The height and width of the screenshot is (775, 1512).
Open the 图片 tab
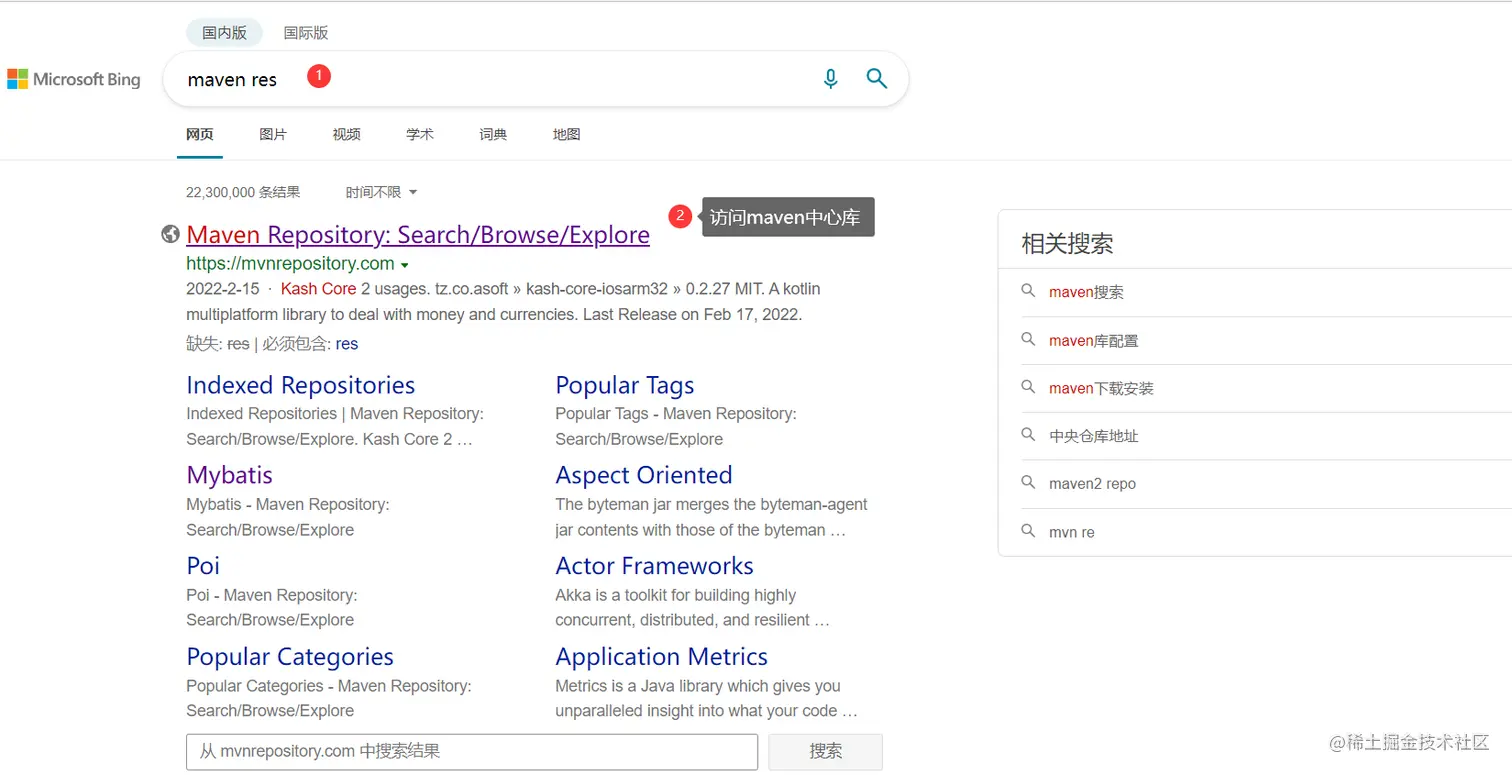(273, 134)
